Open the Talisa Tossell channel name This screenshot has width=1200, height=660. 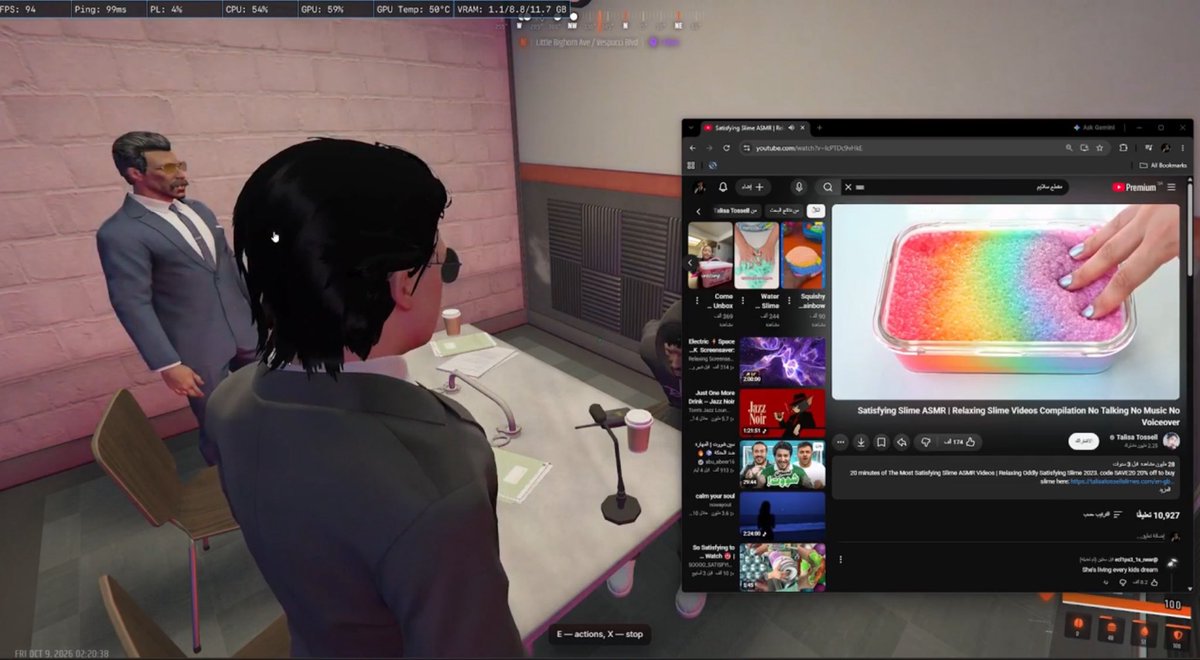[x=1136, y=438]
